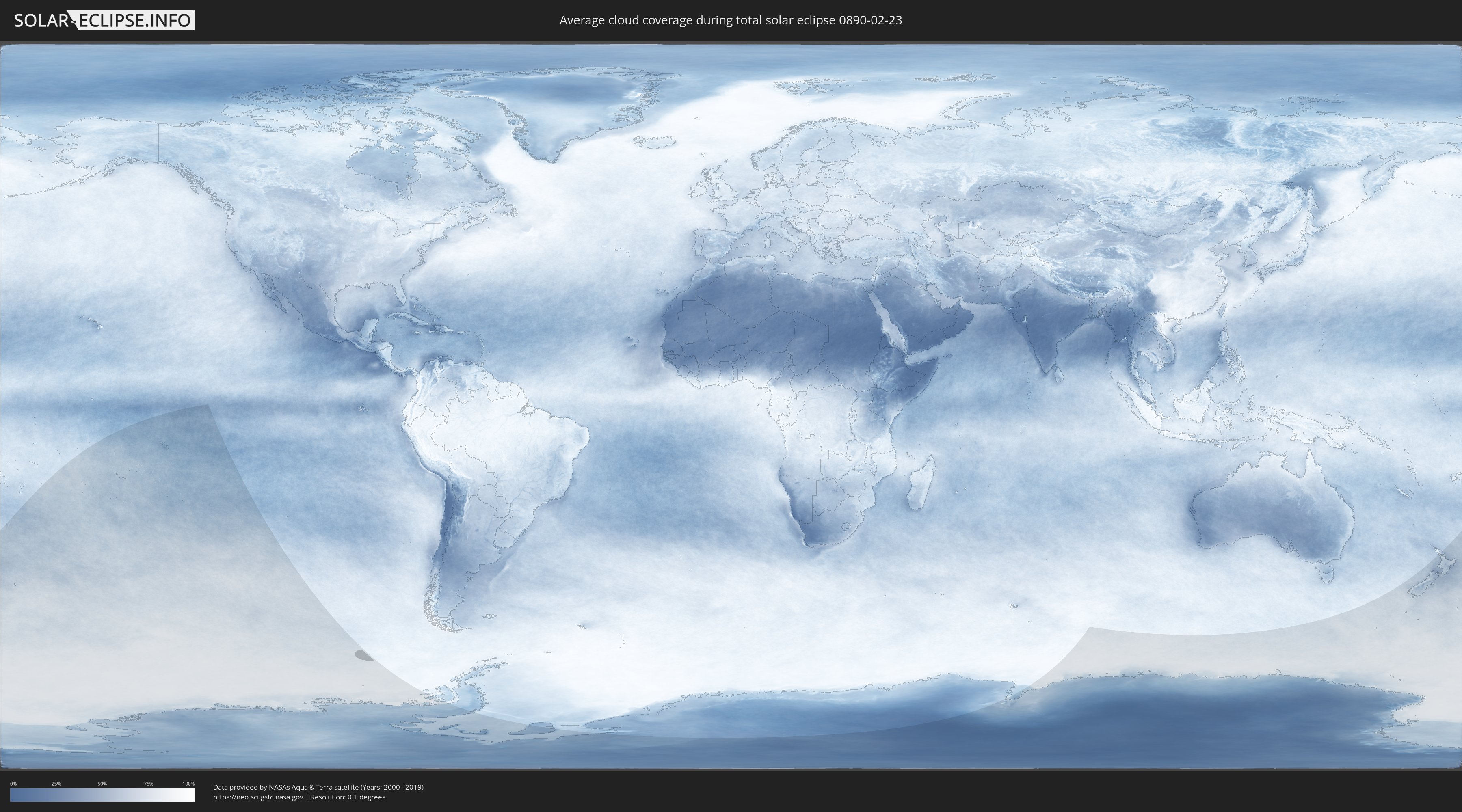Screen dimensions: 1462x812
Task: Click 'Data provided by NASAs Aqua & Terra satellite' text
Action: [285, 787]
